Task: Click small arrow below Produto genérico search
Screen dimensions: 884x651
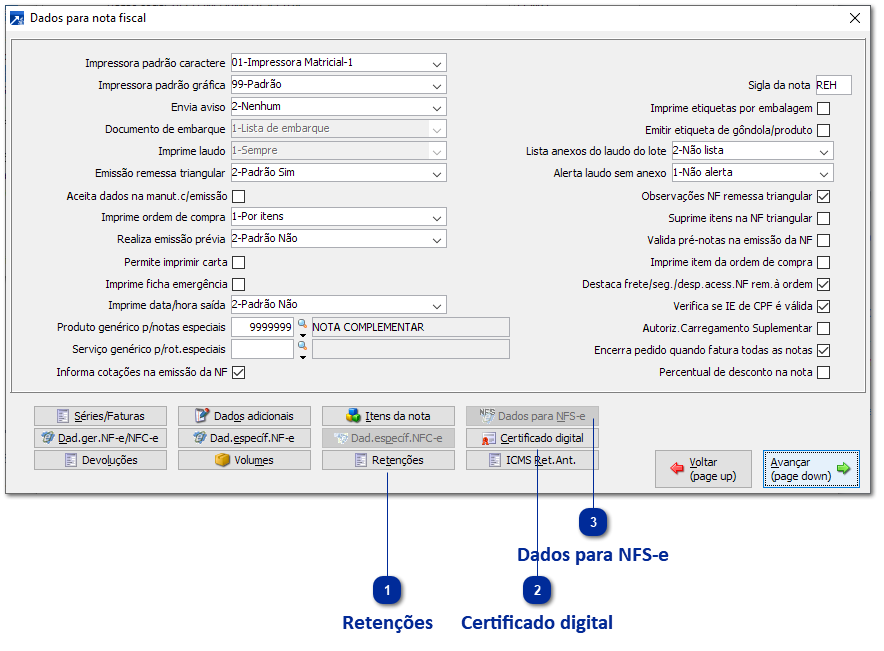Action: 303,335
